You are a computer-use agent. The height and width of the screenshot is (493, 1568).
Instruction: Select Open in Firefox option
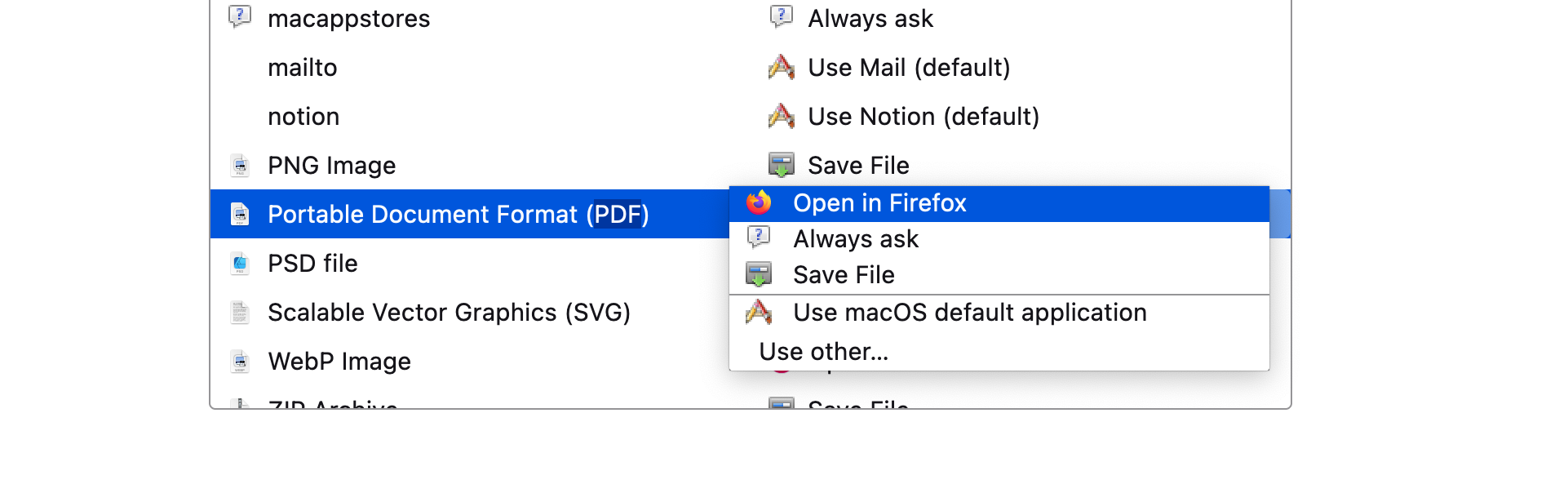pos(879,203)
